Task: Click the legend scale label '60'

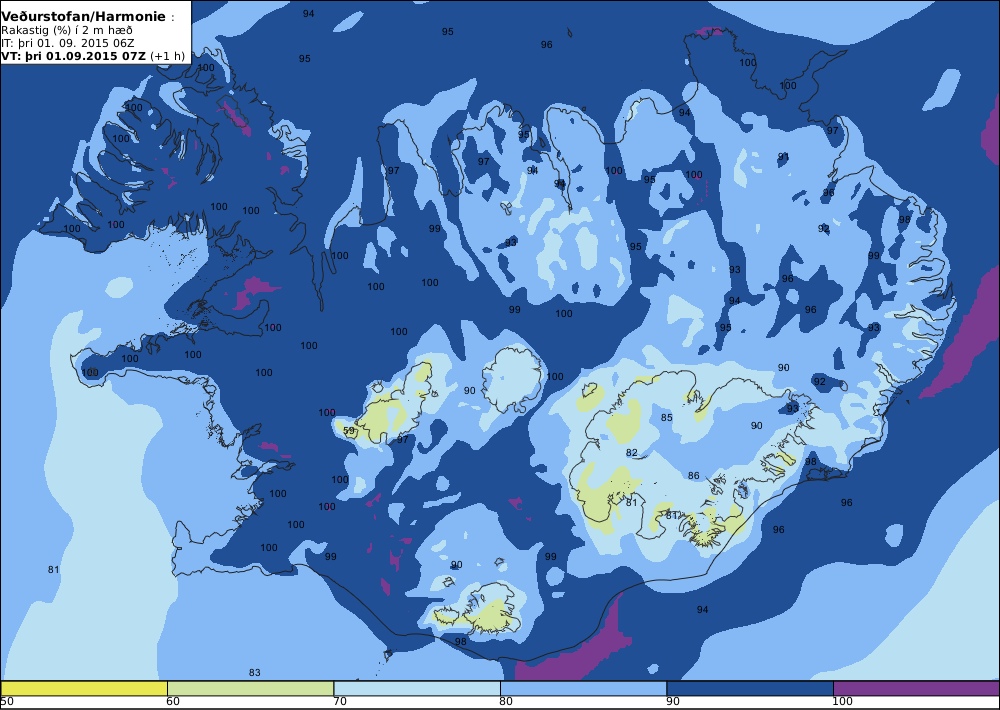Action: click(173, 702)
